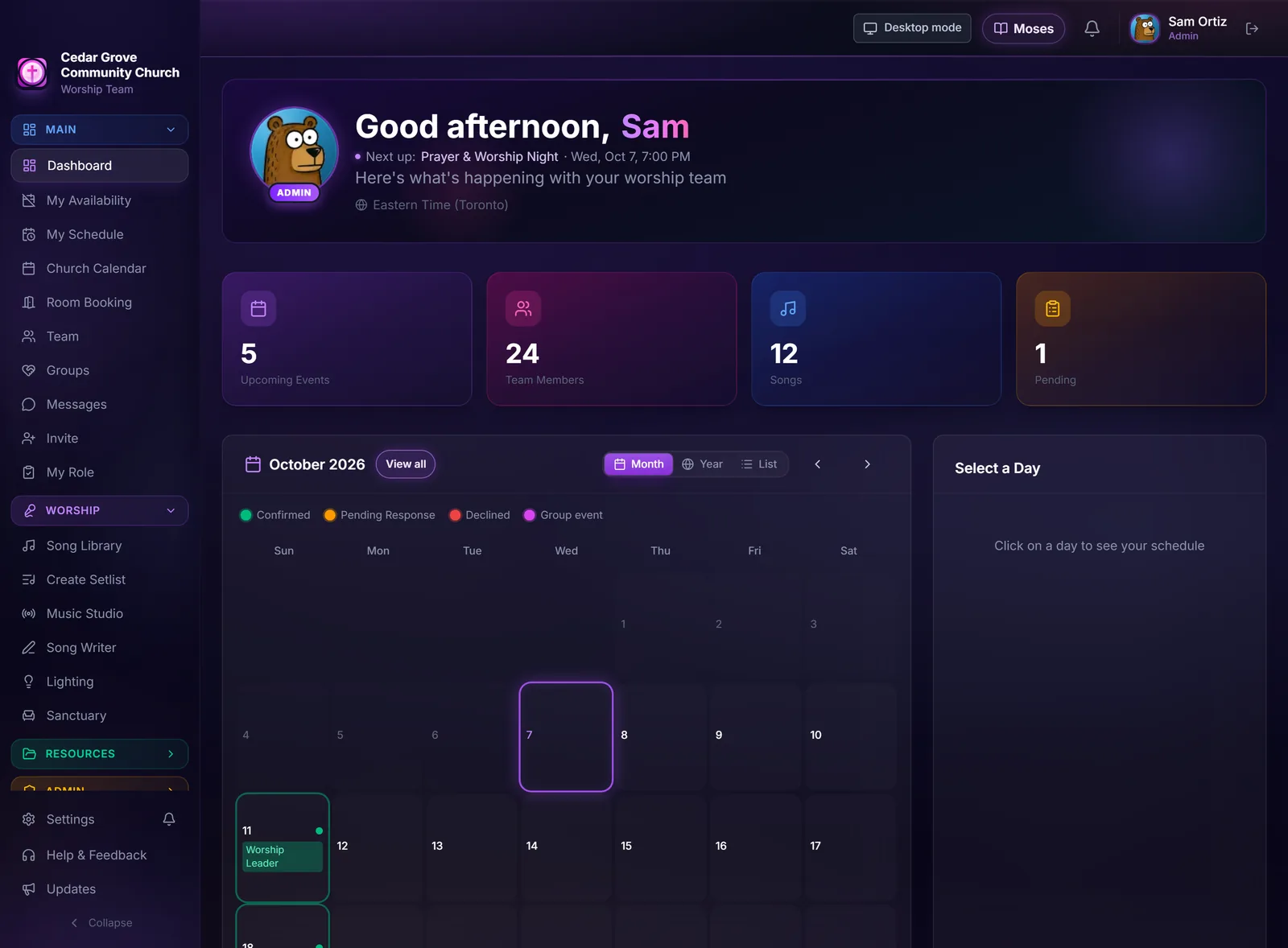Open My Availability page
The height and width of the screenshot is (948, 1288).
pos(100,200)
